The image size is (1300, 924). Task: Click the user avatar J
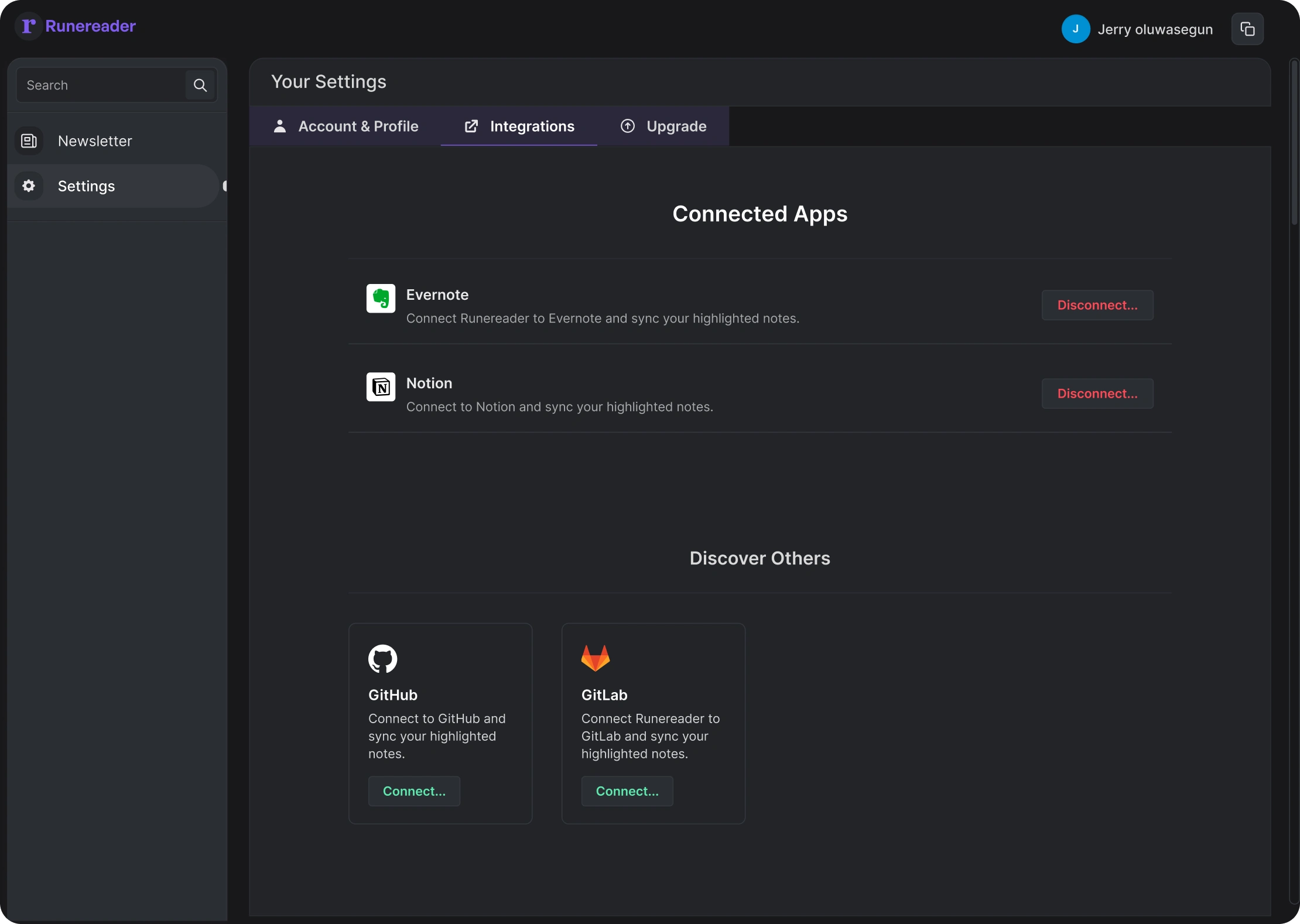[1075, 29]
